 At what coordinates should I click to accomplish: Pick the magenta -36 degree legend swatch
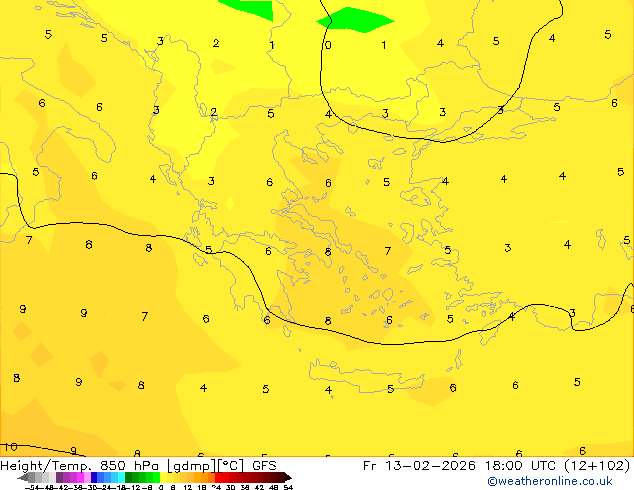[x=80, y=478]
